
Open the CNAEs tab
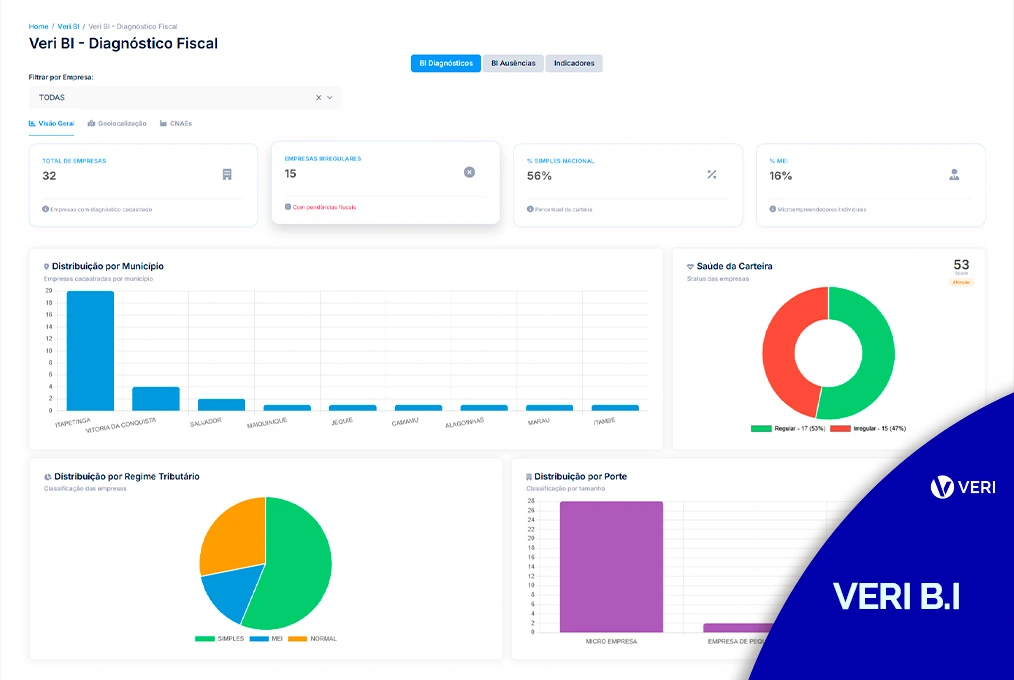176,123
